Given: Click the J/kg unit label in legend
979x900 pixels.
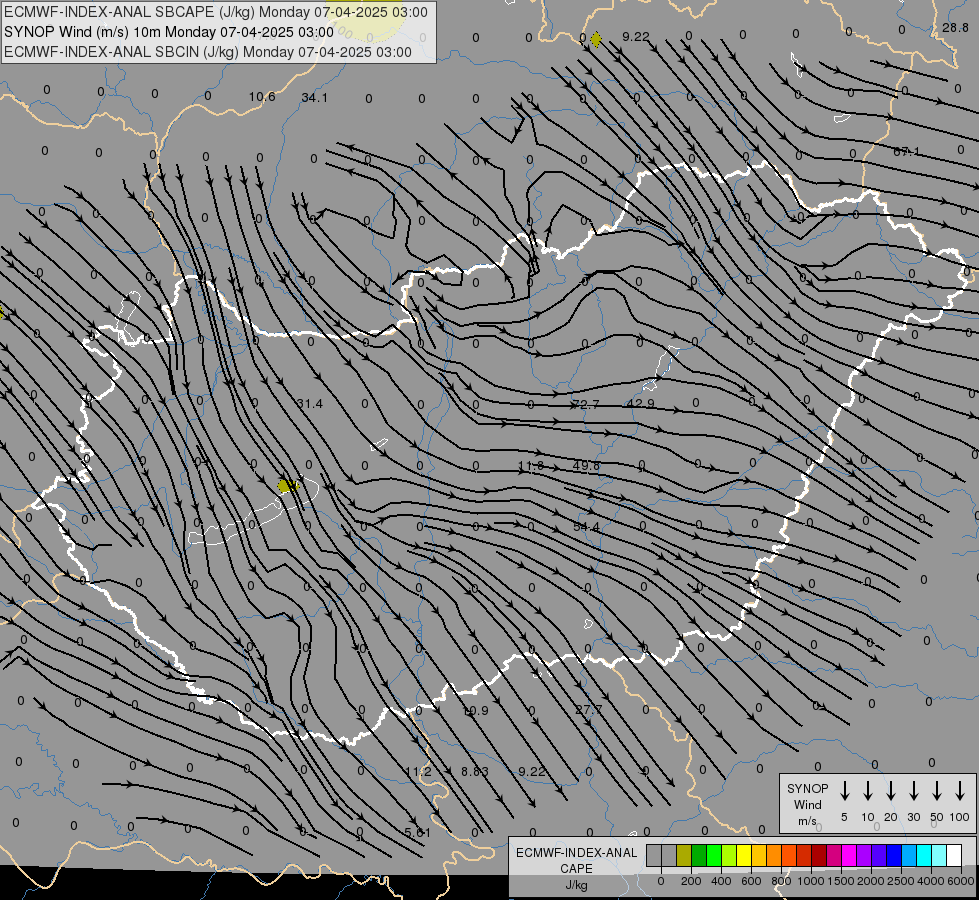Looking at the screenshot, I should (576, 885).
